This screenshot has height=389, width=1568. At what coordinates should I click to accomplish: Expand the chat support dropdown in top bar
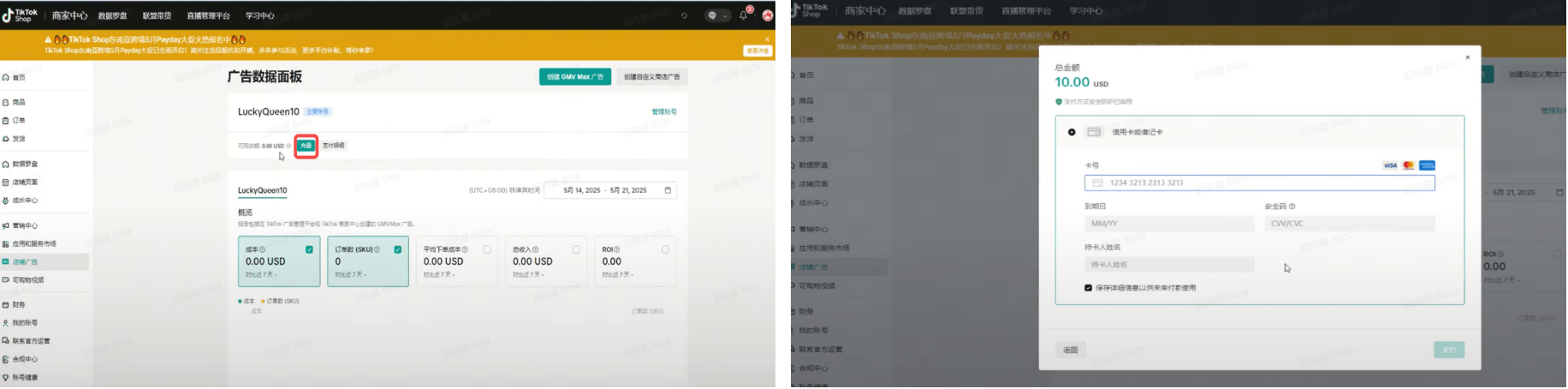tap(717, 15)
